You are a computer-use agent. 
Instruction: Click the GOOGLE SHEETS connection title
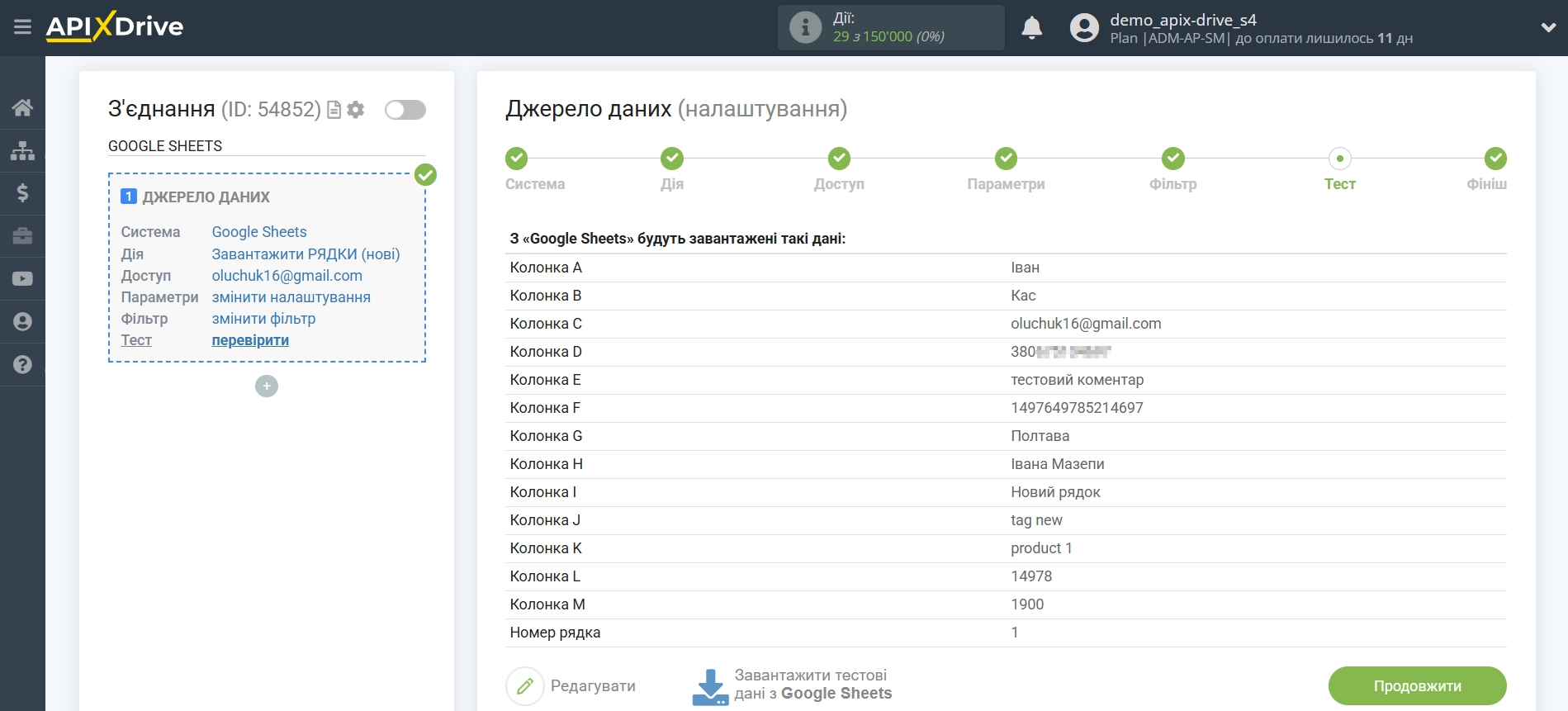coord(165,146)
